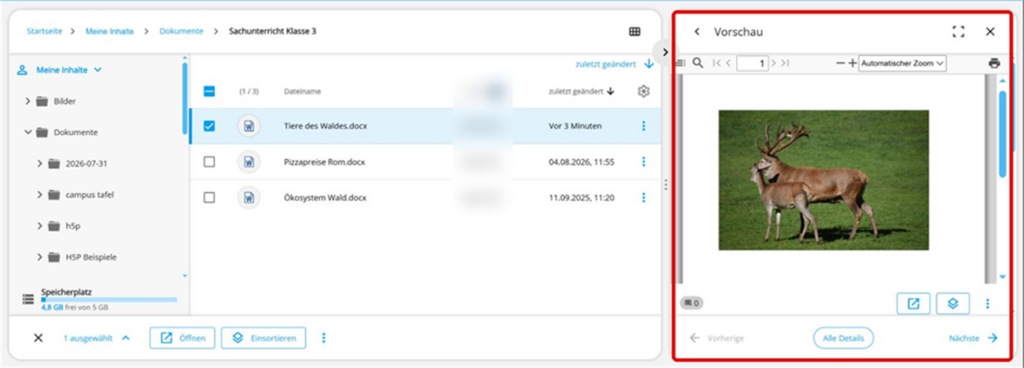Image resolution: width=1024 pixels, height=368 pixels.
Task: Jump to last page in preview
Action: pyautogui.click(x=785, y=63)
